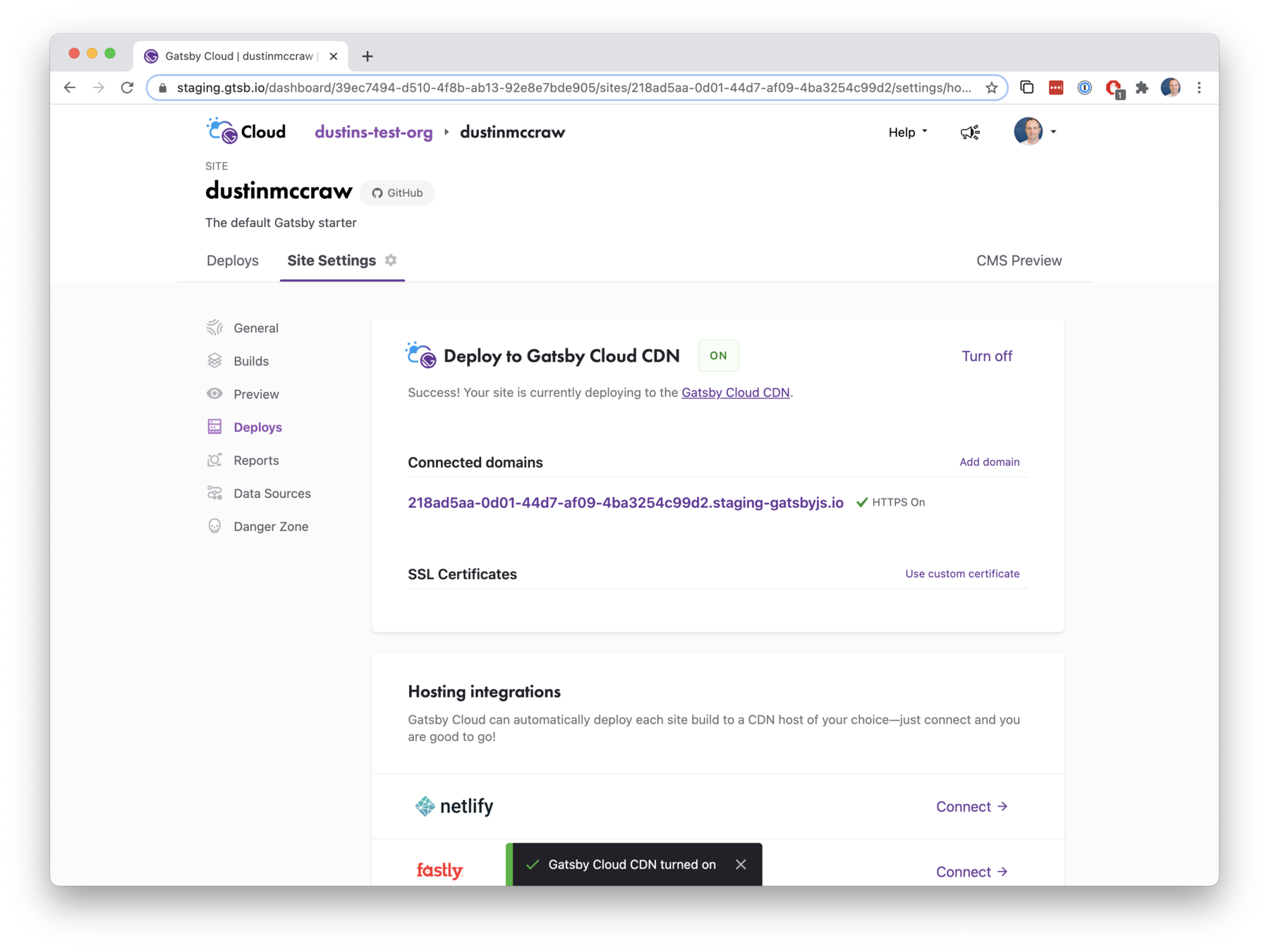Click the Chrome profile avatar
The width and height of the screenshot is (1269, 952).
pyautogui.click(x=1170, y=87)
